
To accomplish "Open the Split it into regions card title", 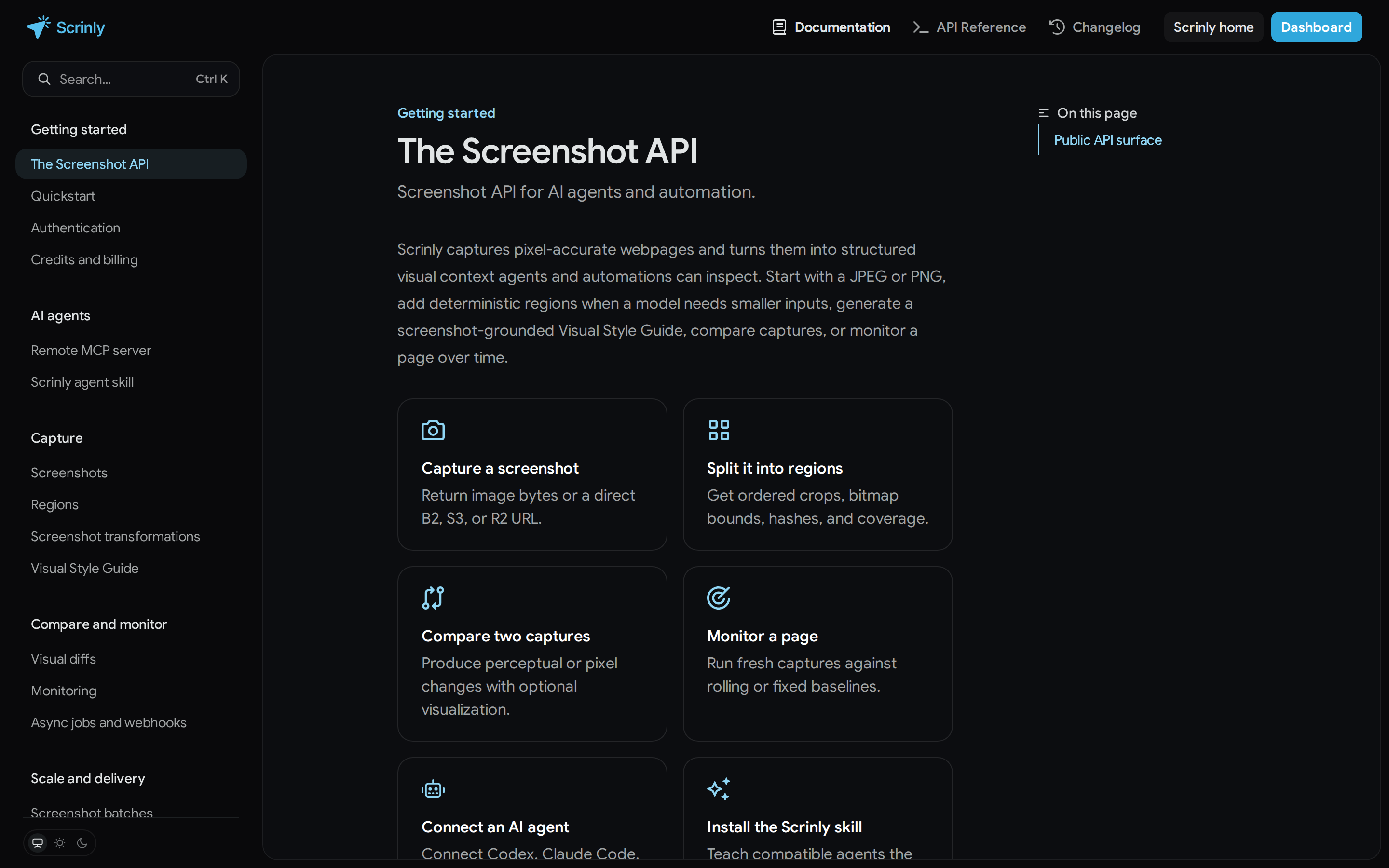I will [775, 468].
